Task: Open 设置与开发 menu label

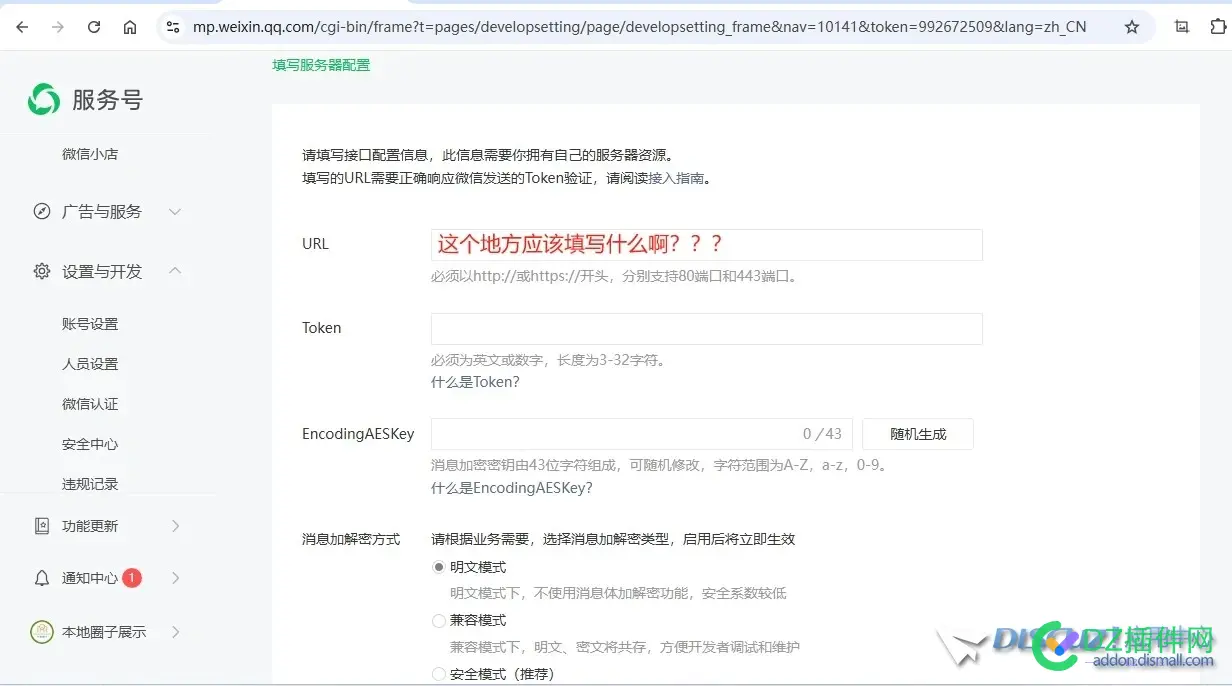Action: pos(102,271)
